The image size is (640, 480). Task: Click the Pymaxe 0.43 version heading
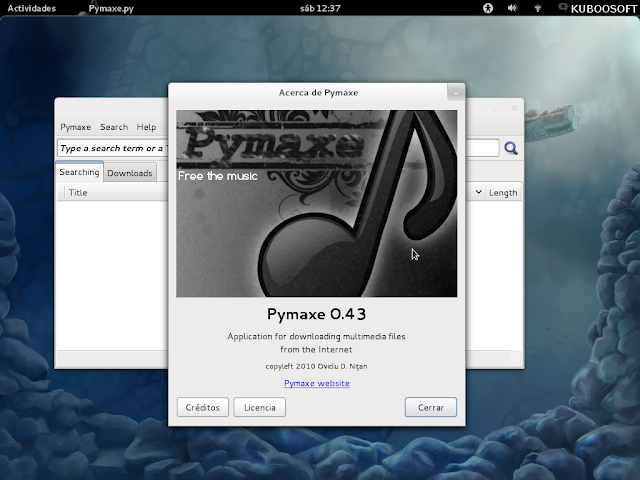(317, 314)
